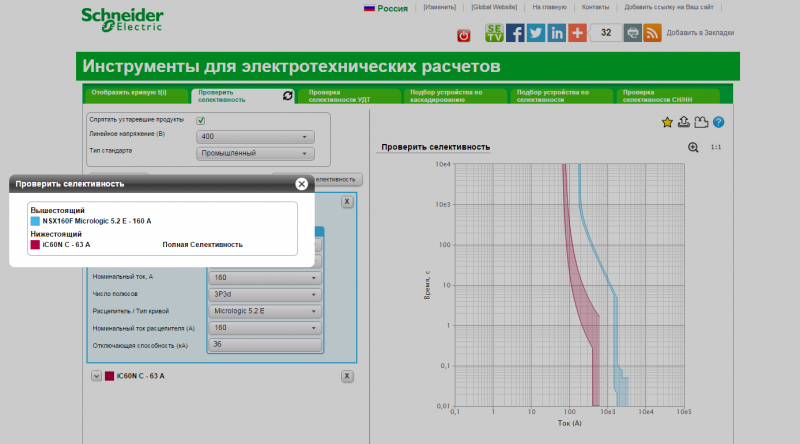
Task: Click NSX160F Micrologic 5.2 E - 160 A text
Action: (97, 221)
